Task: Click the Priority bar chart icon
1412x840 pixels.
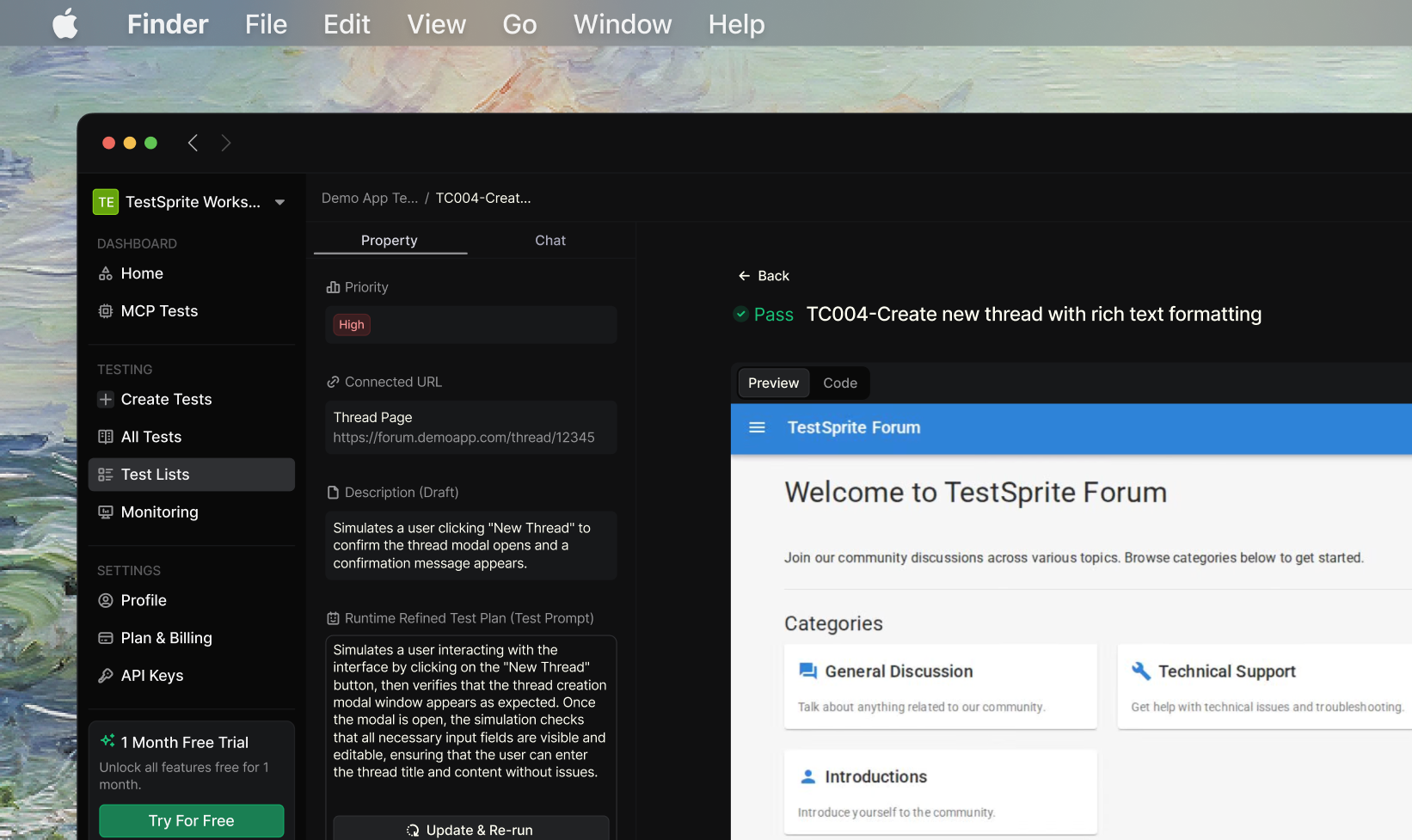Action: click(x=333, y=287)
